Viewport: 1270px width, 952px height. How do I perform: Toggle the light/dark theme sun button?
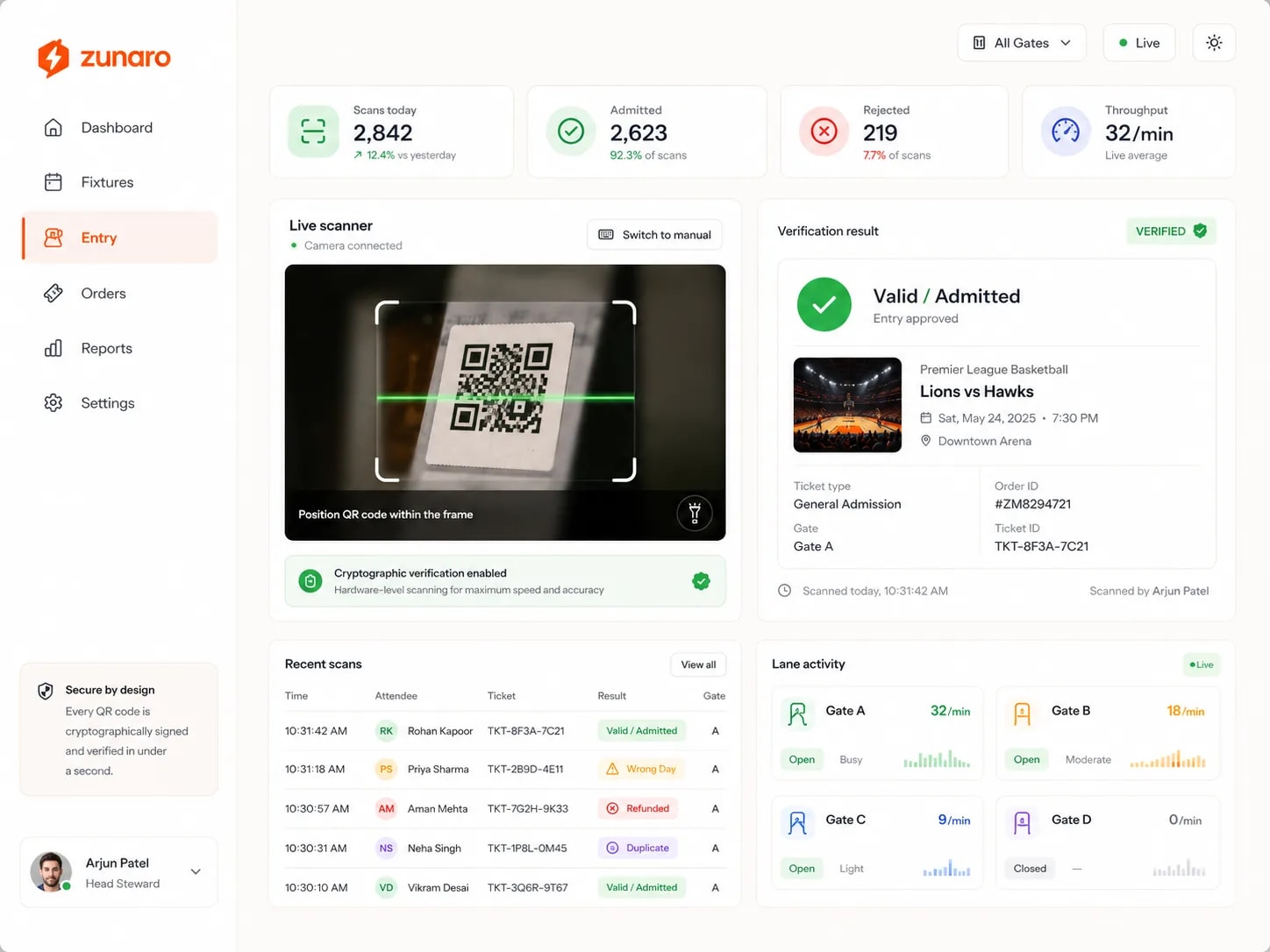click(x=1214, y=43)
